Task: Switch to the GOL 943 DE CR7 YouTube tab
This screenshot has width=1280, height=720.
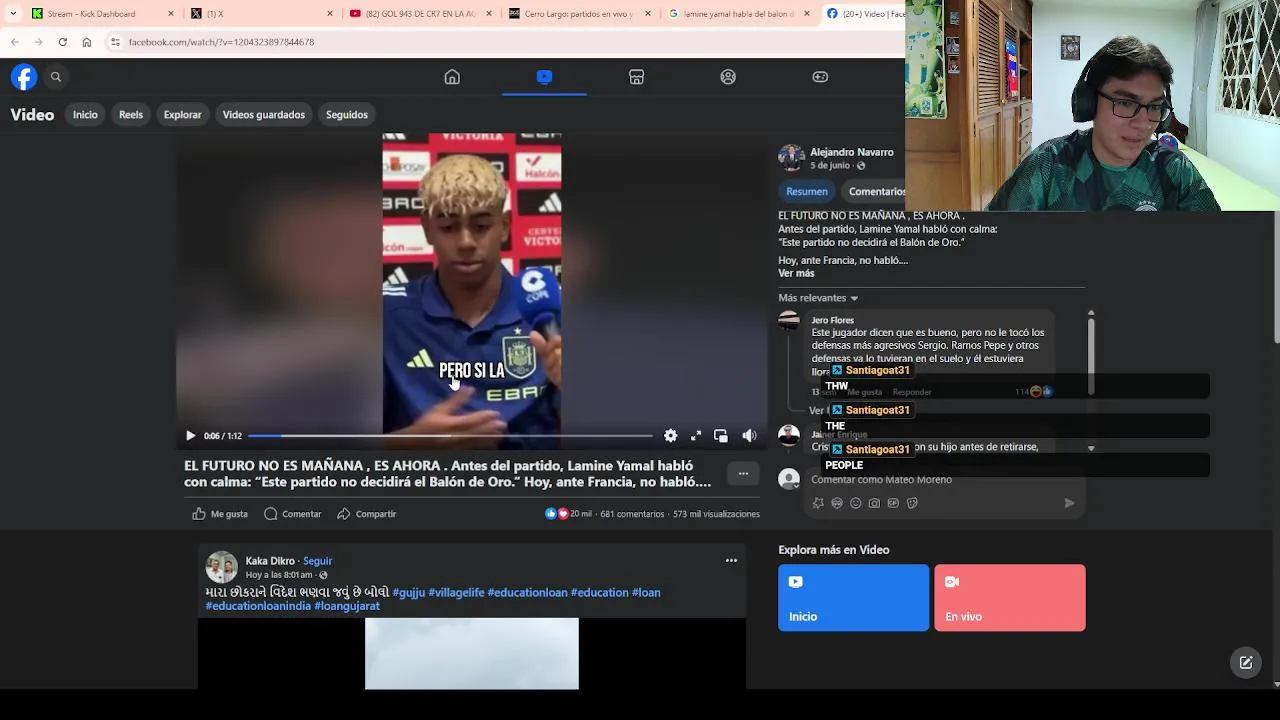Action: click(x=420, y=14)
